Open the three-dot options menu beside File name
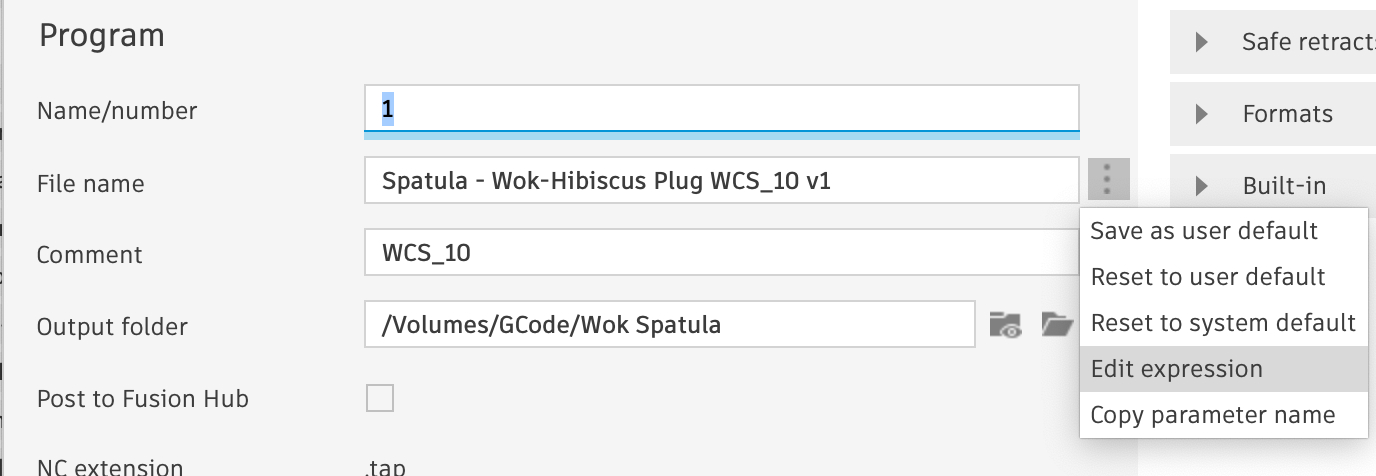This screenshot has height=476, width=1376. tap(1108, 181)
